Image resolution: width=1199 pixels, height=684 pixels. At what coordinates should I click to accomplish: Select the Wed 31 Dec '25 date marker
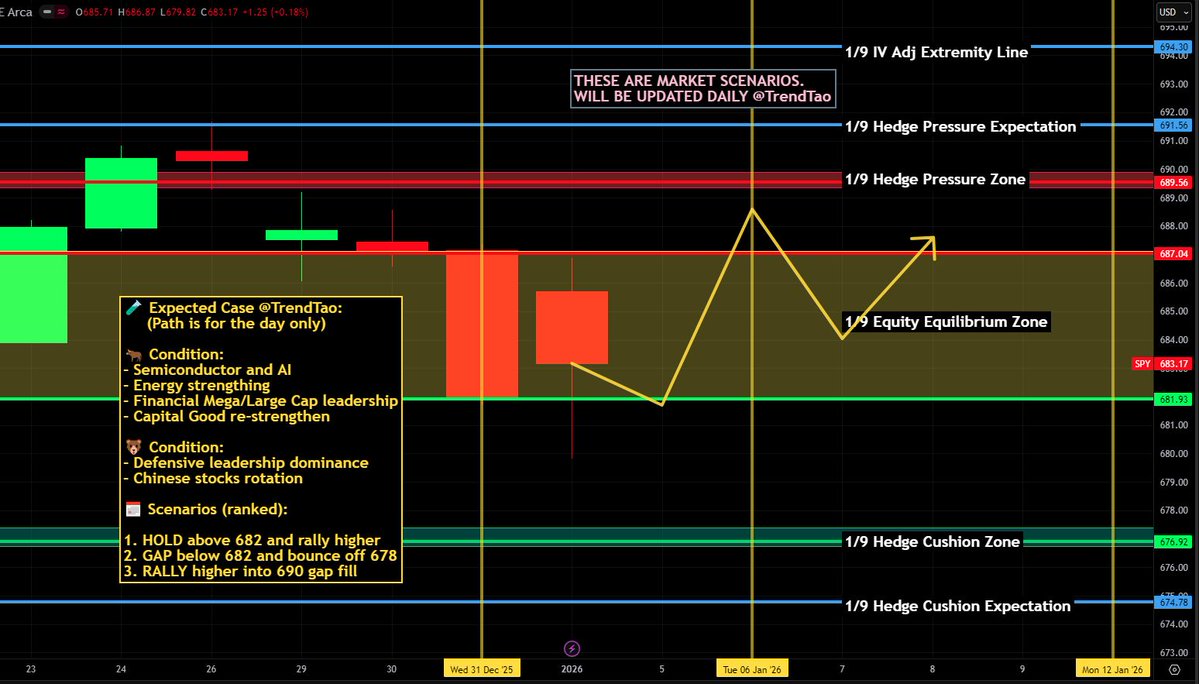482,669
